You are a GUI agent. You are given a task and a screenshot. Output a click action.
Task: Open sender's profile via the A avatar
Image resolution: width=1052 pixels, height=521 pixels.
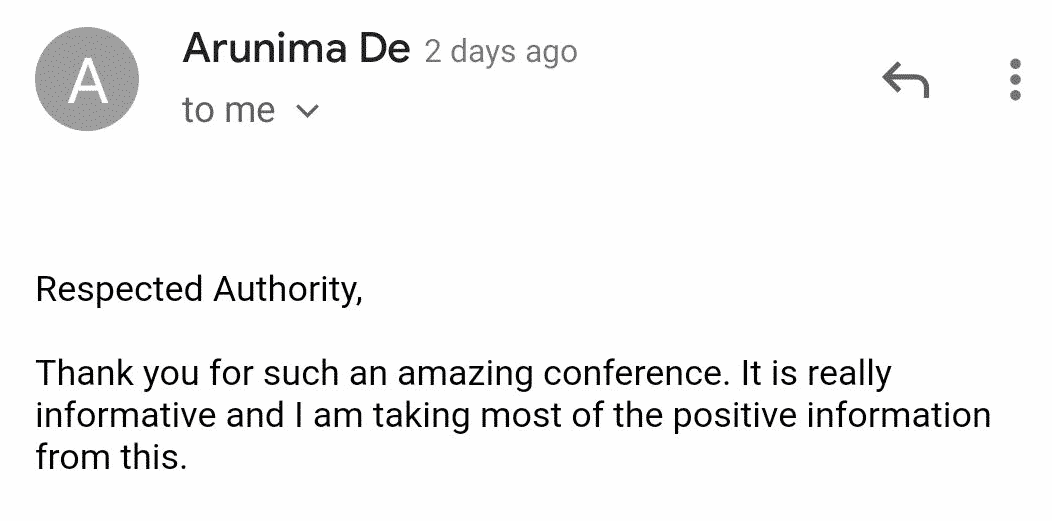(x=87, y=79)
